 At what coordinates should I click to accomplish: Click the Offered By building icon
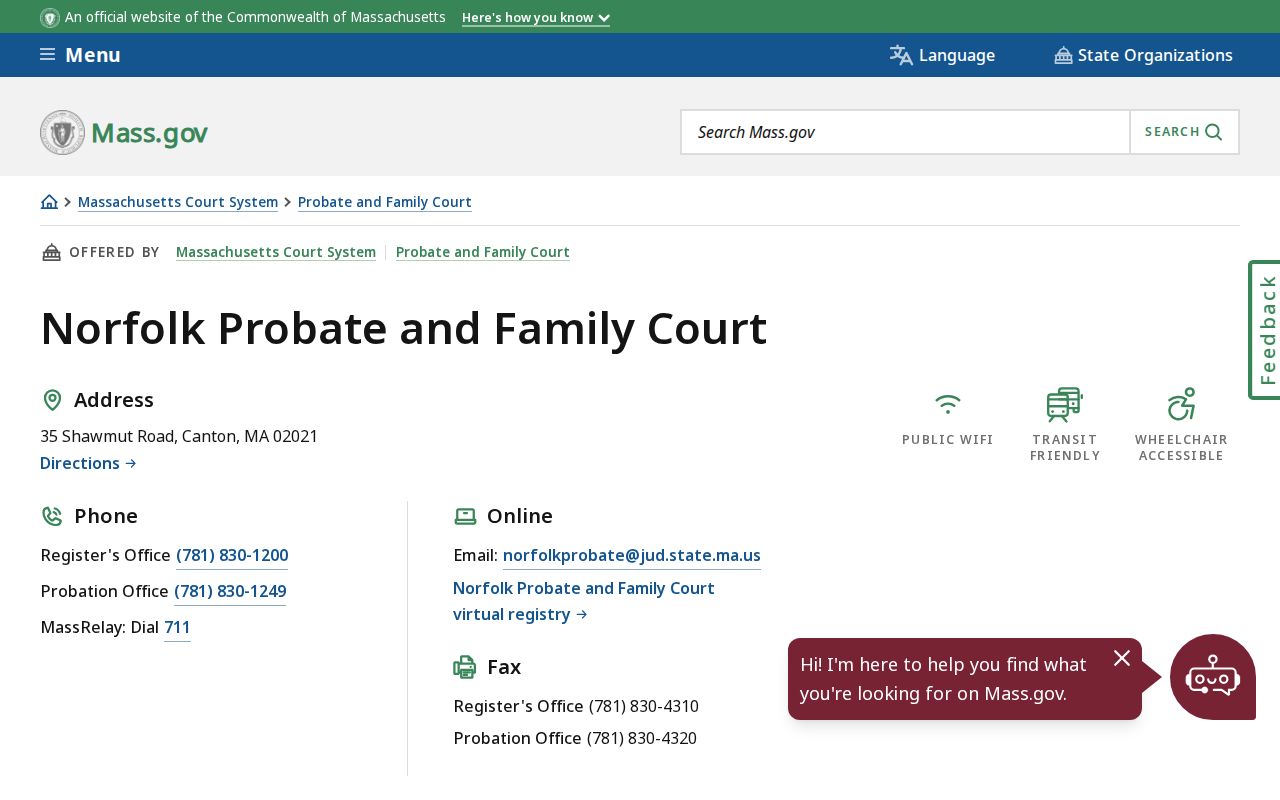(x=51, y=252)
